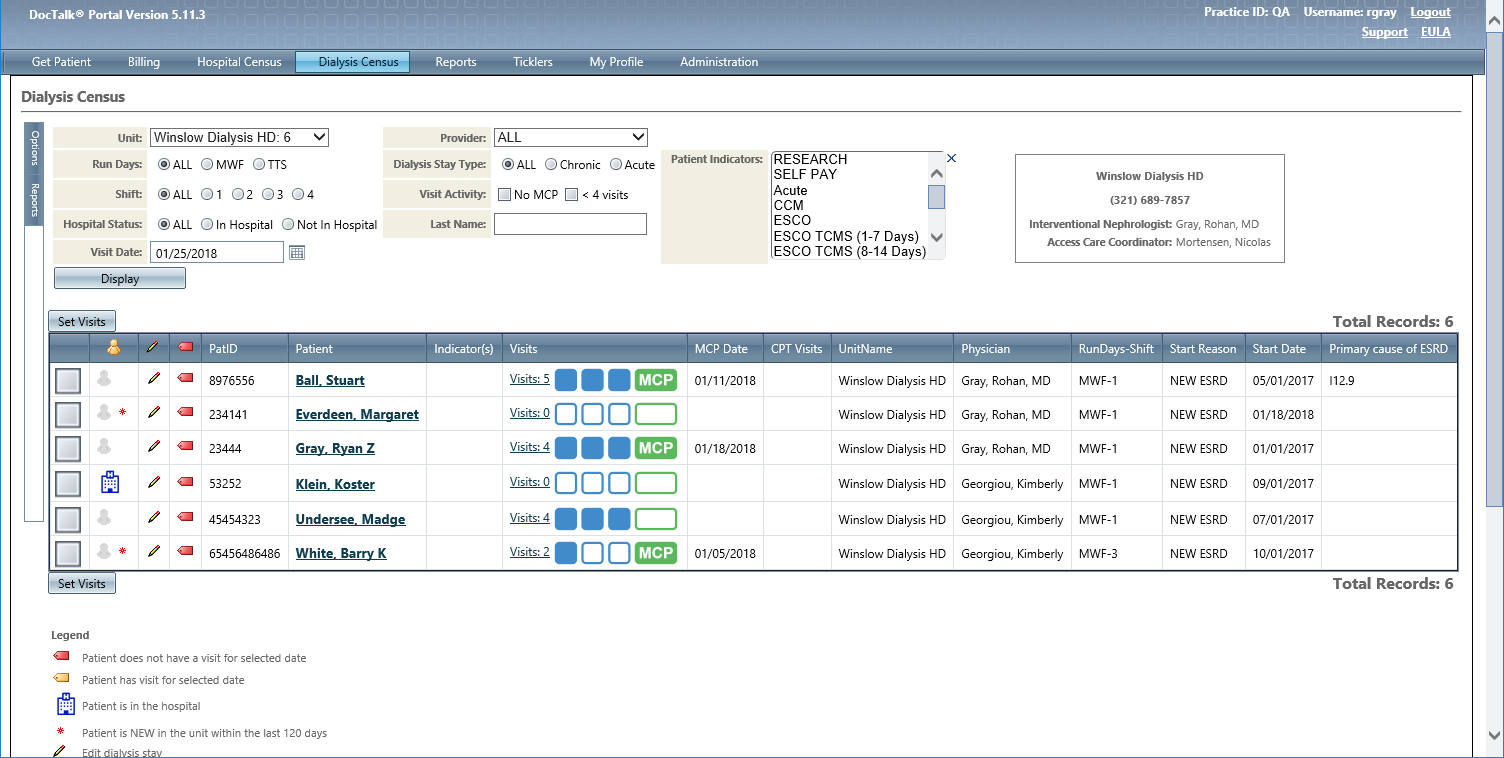The width and height of the screenshot is (1504, 758).
Task: Click empty MCP box for Koster Klein
Action: pyautogui.click(x=655, y=484)
